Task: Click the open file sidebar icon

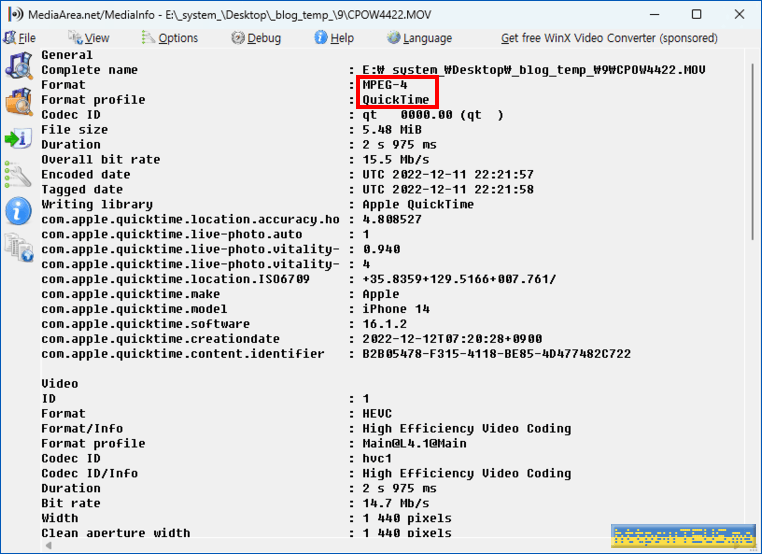Action: coord(18,65)
